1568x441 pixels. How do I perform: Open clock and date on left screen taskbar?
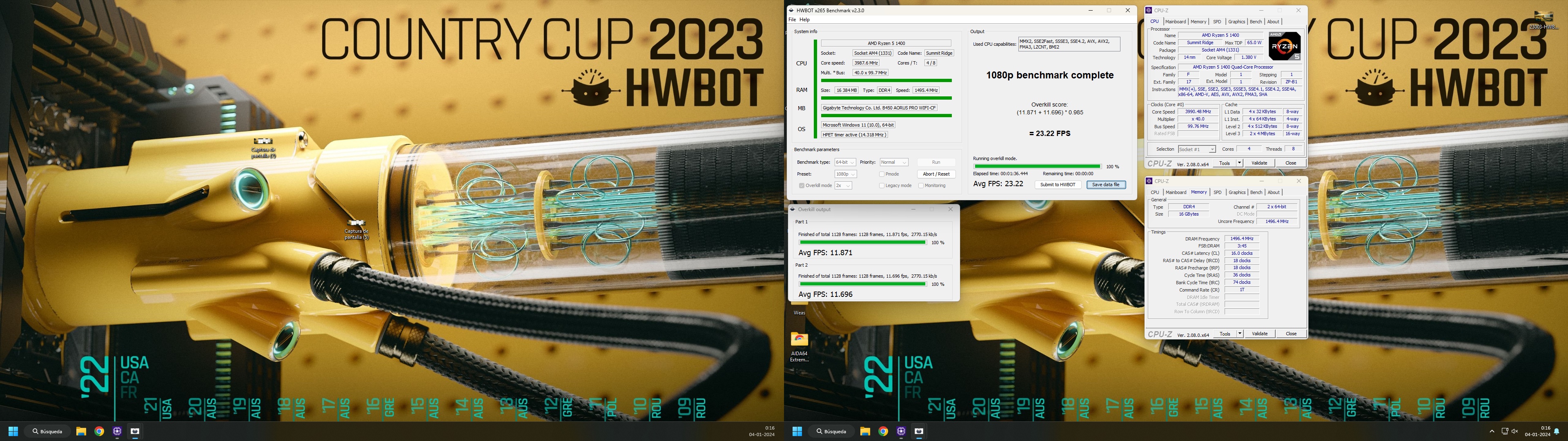(x=762, y=431)
